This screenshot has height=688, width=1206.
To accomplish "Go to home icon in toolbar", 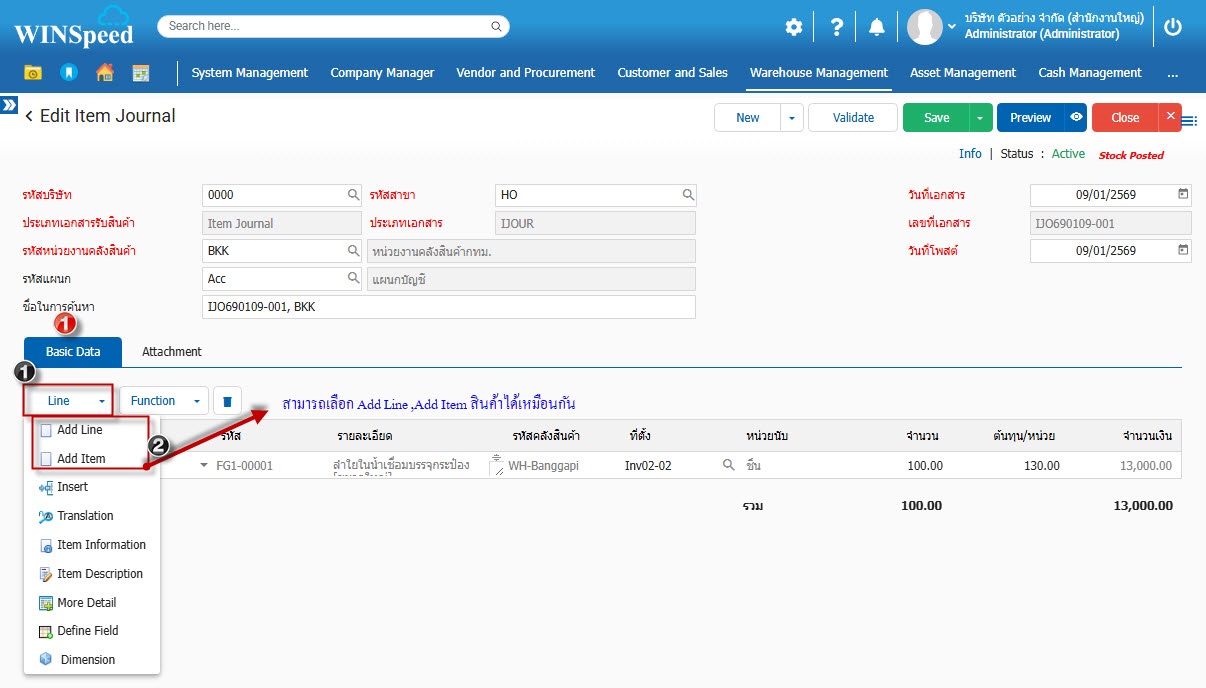I will click(105, 73).
